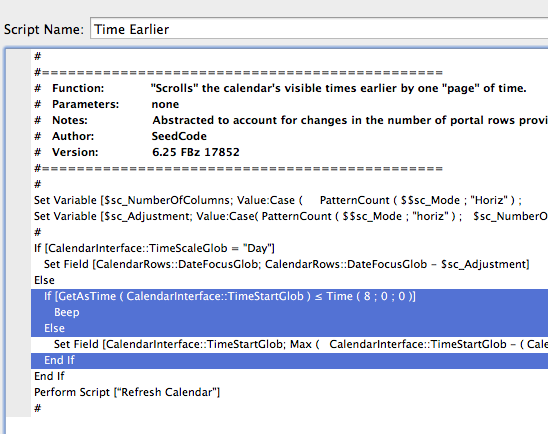Select the Beep script step

289,312
